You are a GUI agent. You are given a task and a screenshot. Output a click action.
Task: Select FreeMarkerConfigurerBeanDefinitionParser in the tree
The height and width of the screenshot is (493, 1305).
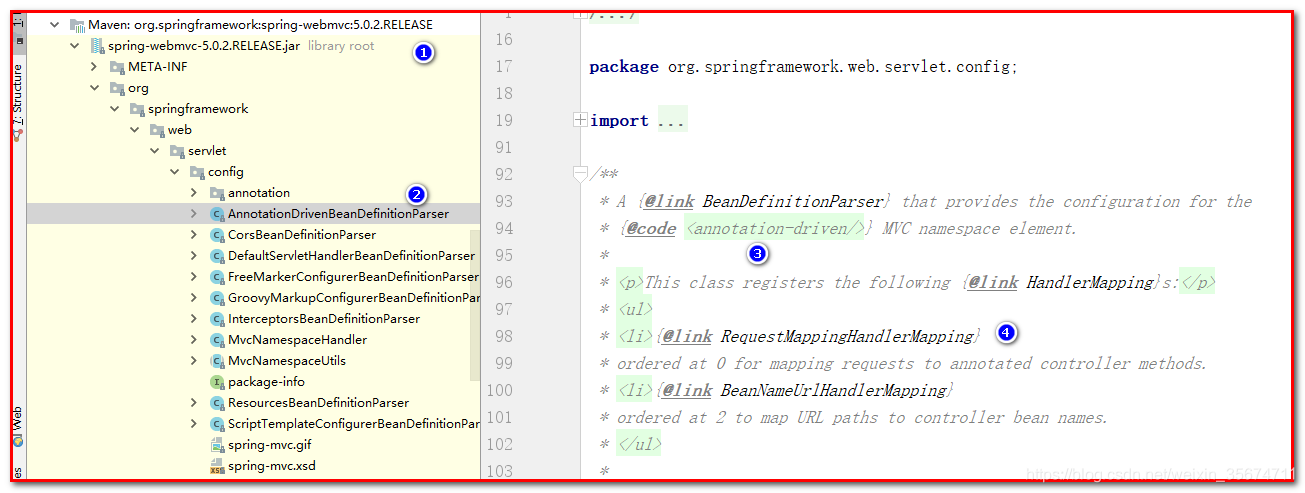click(353, 276)
